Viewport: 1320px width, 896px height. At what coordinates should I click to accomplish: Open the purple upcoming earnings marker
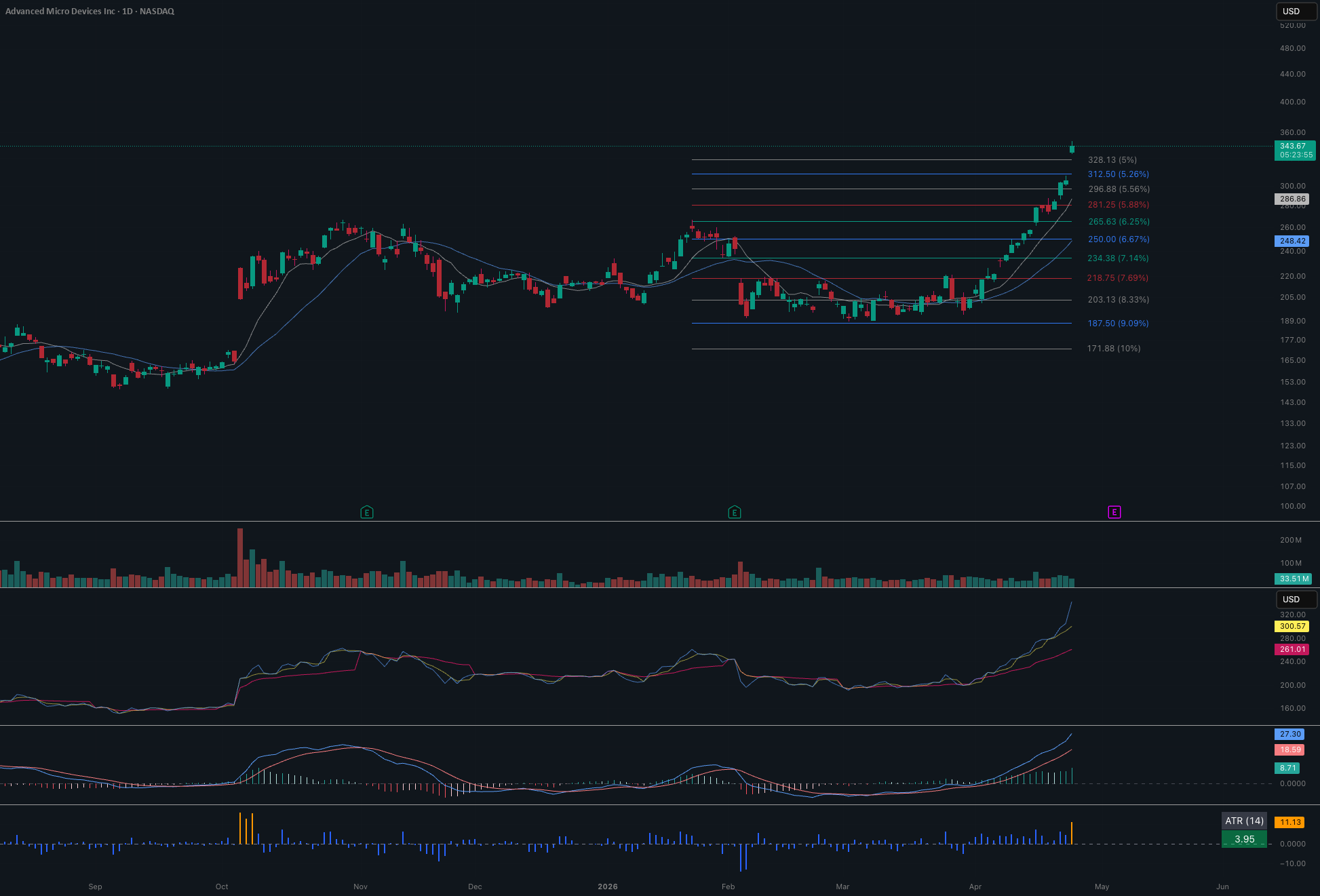click(1114, 512)
